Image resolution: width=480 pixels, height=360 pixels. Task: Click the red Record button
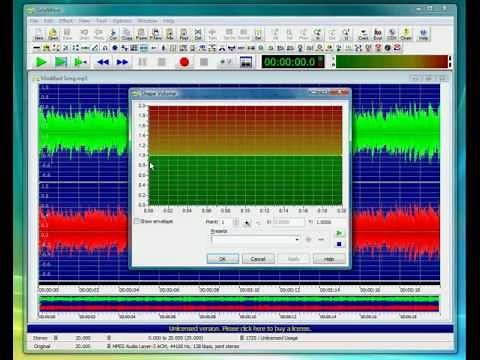(184, 62)
